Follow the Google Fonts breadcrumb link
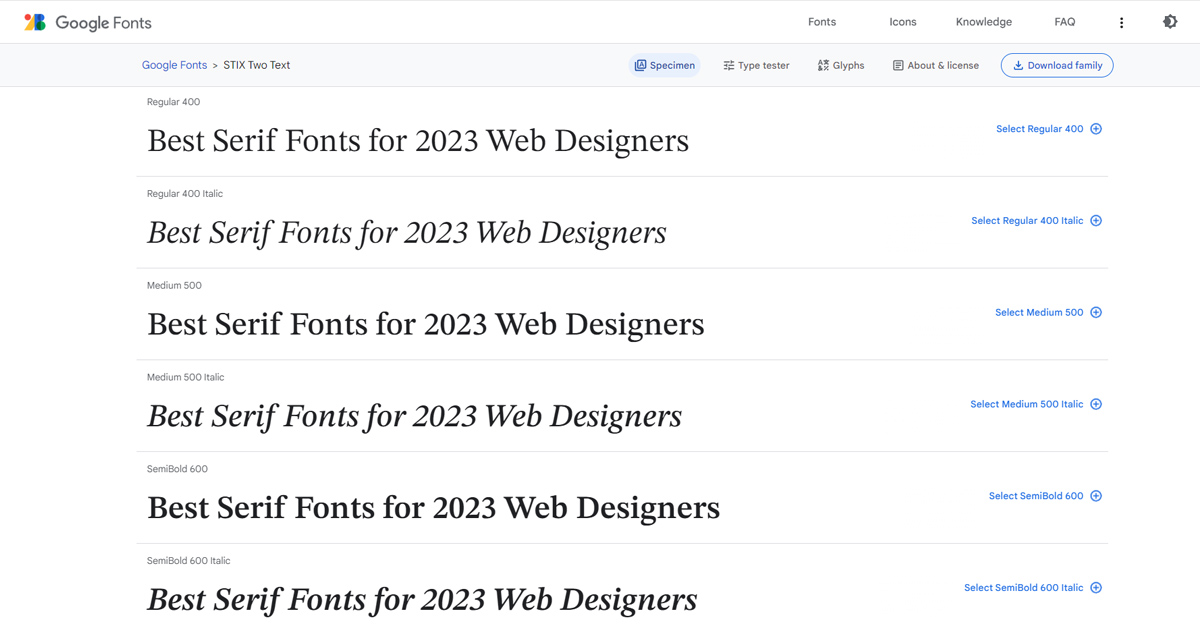This screenshot has width=1200, height=630. point(174,64)
